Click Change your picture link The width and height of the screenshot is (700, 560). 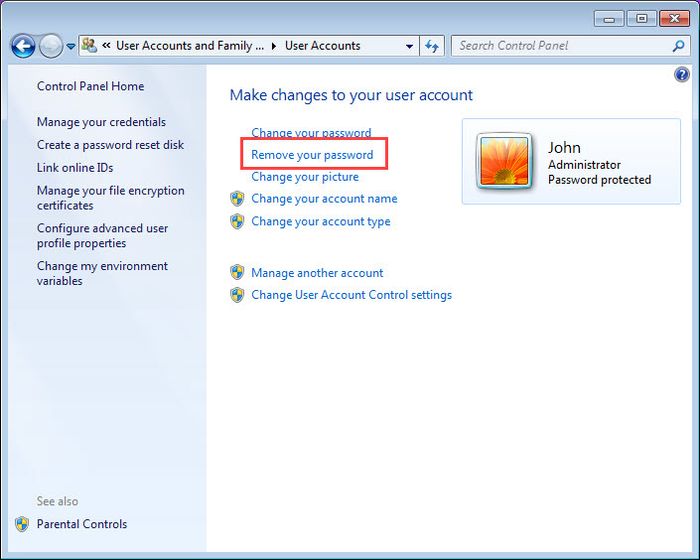tap(305, 177)
